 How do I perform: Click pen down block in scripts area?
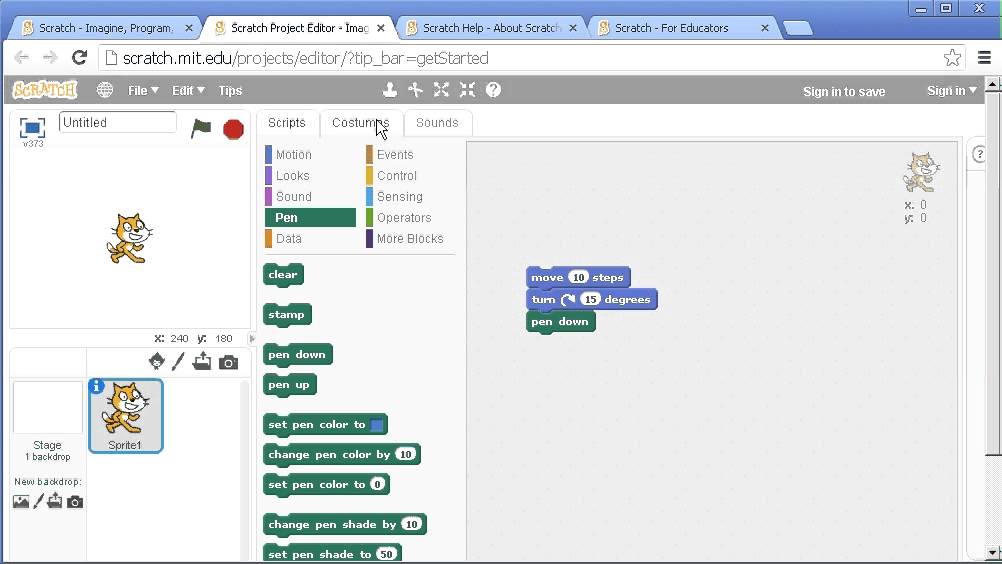(x=560, y=322)
